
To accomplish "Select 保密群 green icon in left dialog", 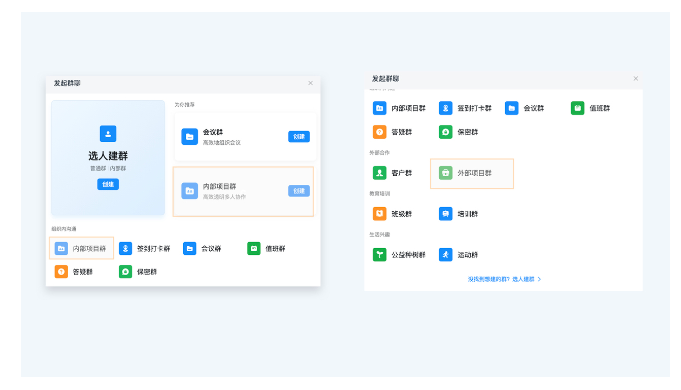I will tap(126, 271).
